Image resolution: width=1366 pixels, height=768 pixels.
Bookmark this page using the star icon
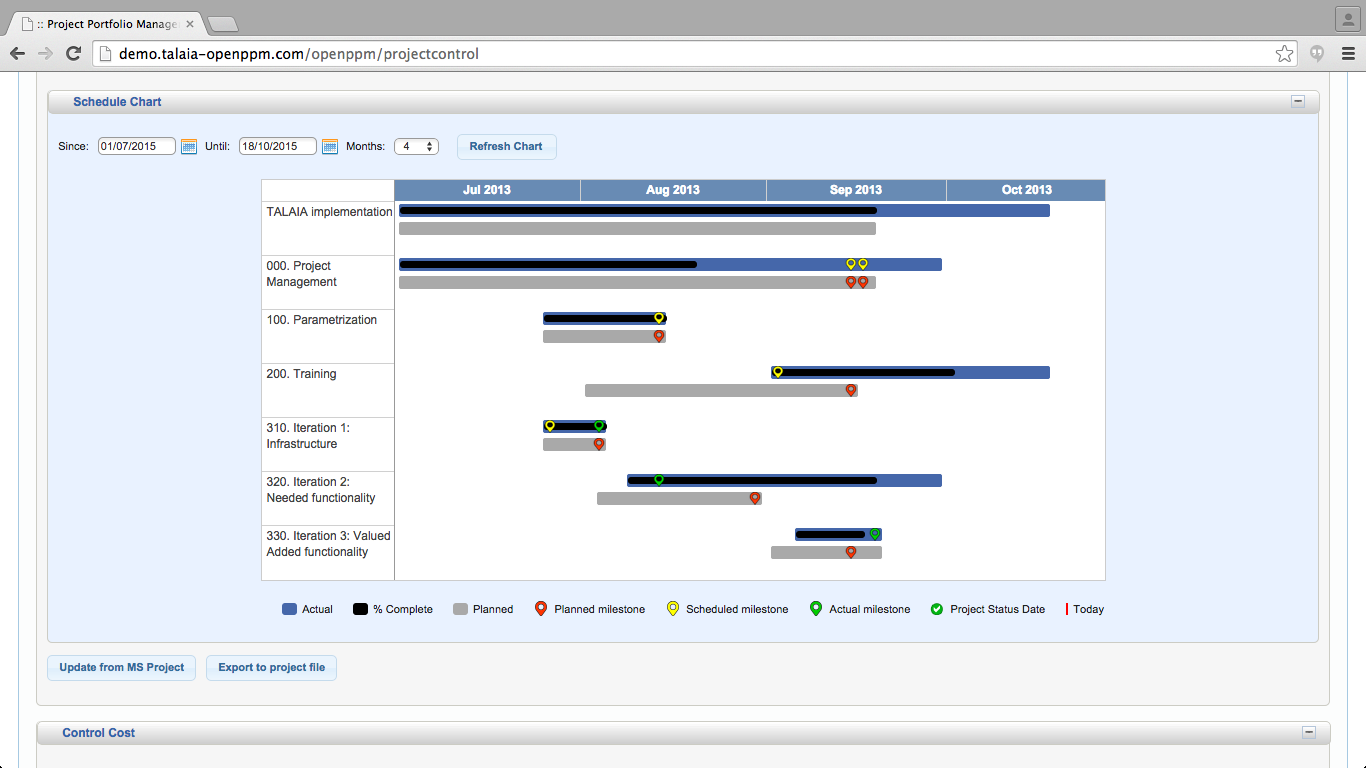(1284, 53)
